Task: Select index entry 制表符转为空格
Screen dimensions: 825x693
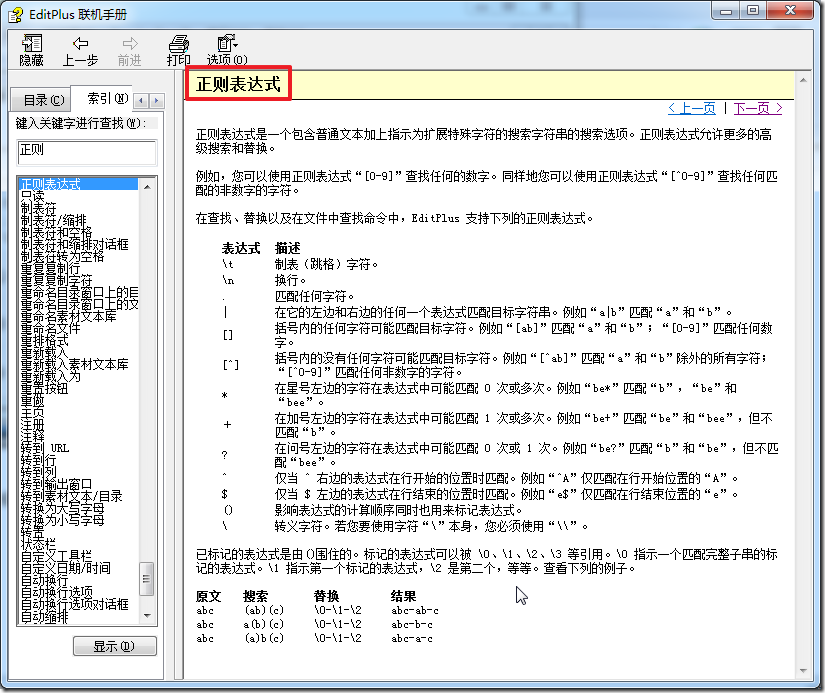Action: (62, 256)
